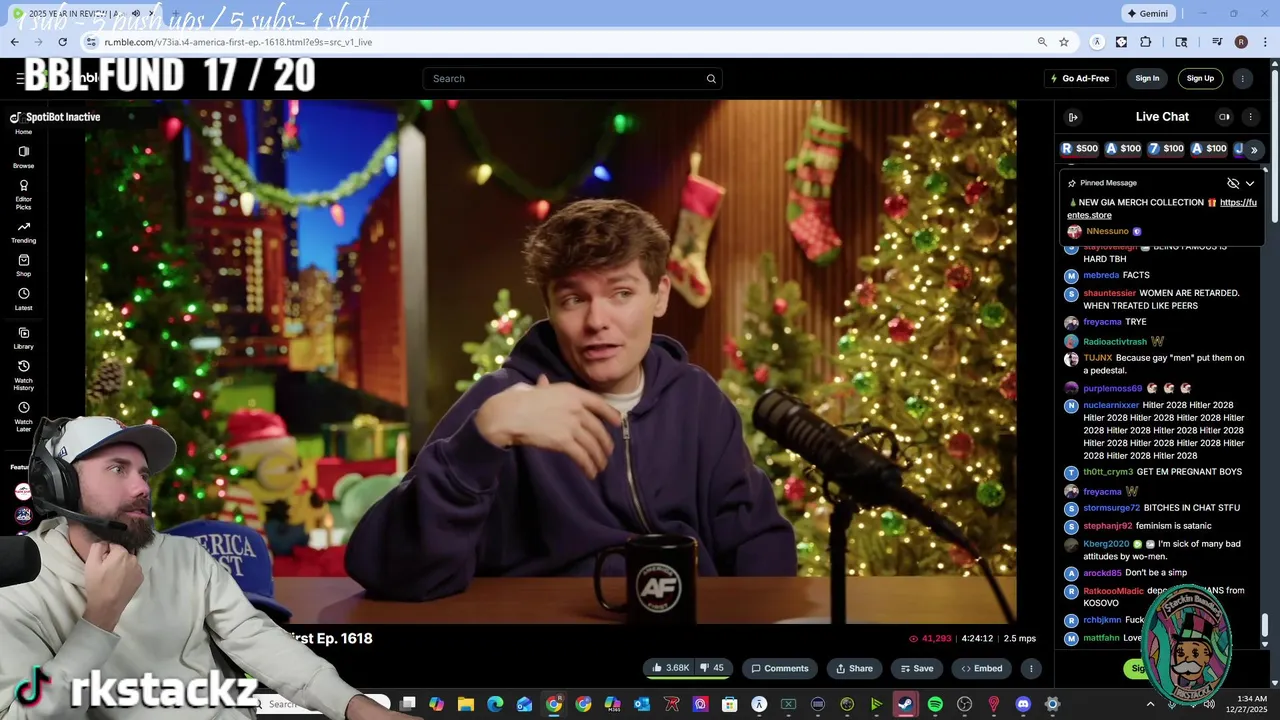This screenshot has width=1280, height=720.
Task: Open the R $500 rant badge
Action: [1080, 148]
